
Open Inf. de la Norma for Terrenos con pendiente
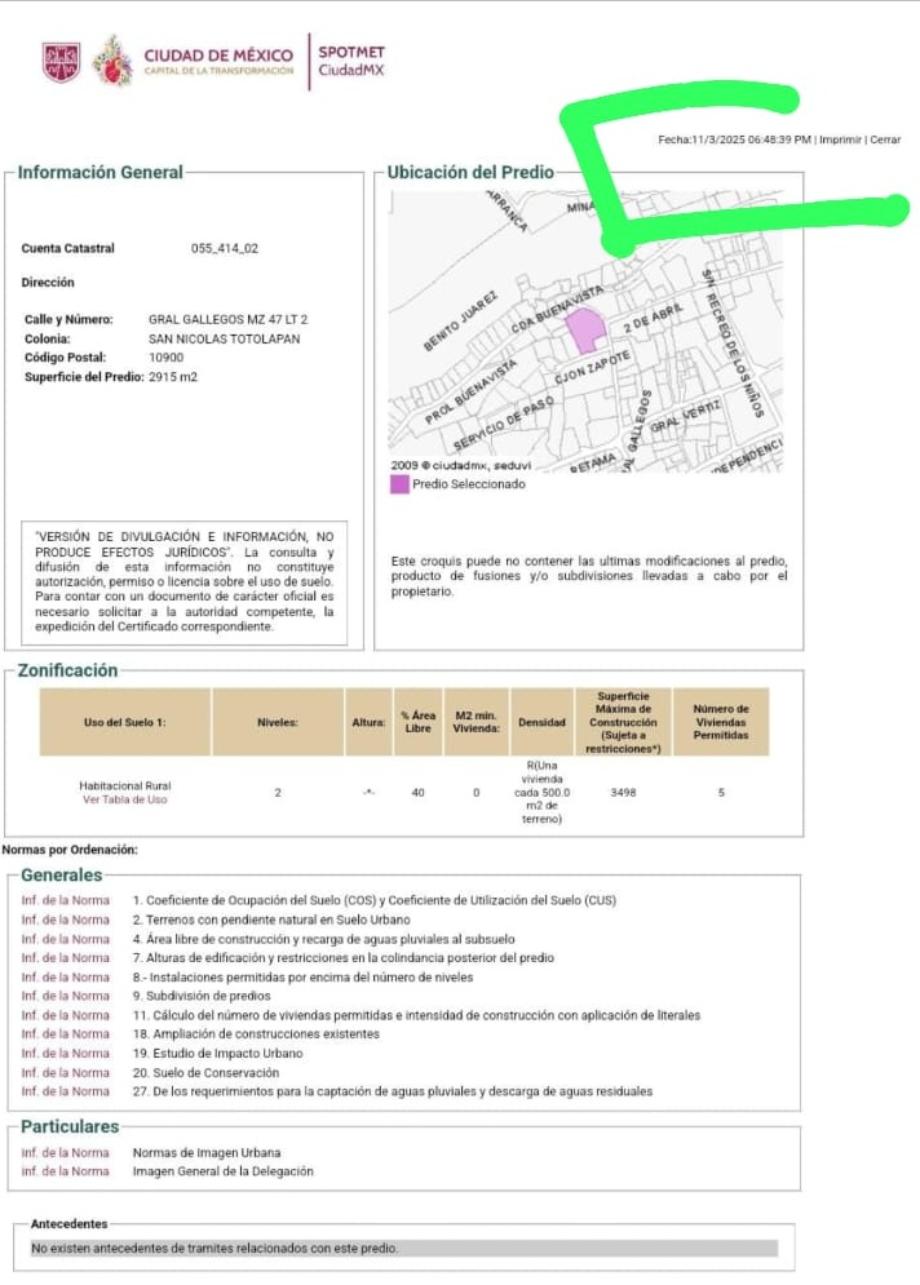click(x=65, y=919)
